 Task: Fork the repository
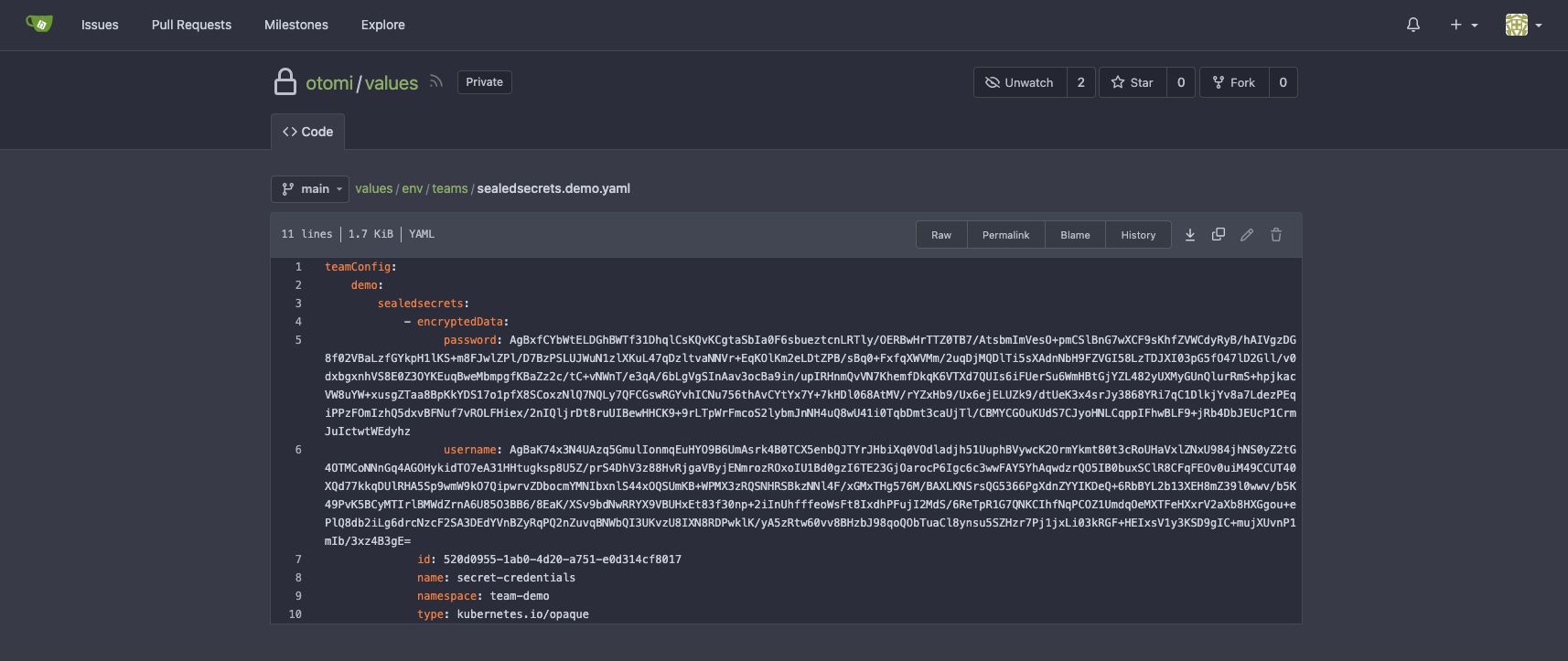pyautogui.click(x=1234, y=82)
